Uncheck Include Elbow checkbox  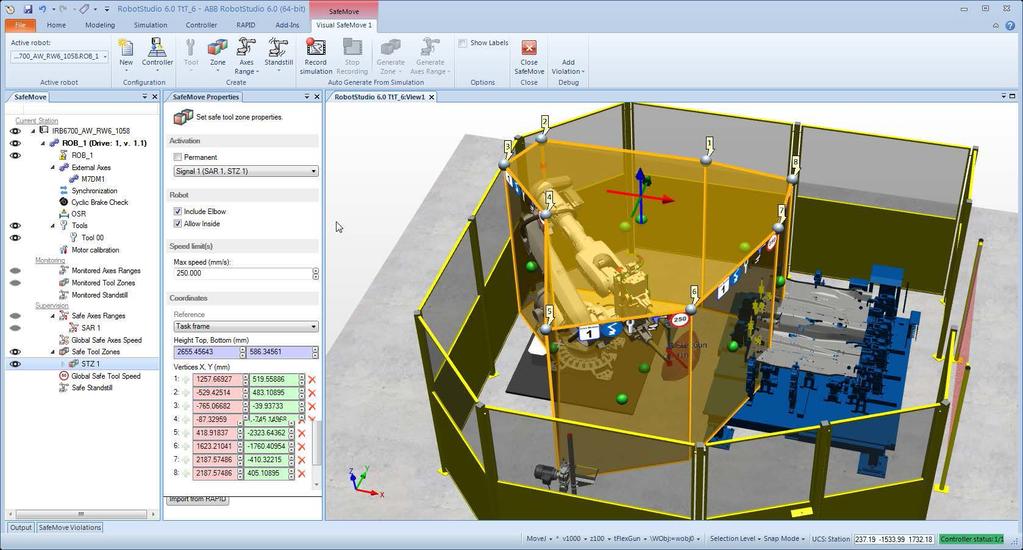(x=177, y=211)
